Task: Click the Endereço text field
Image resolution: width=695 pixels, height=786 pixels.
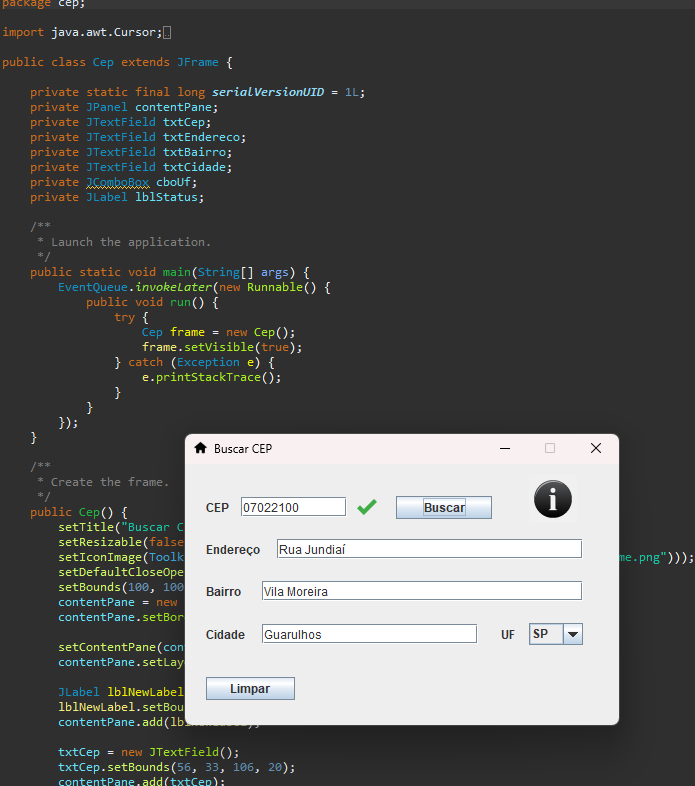Action: (429, 549)
